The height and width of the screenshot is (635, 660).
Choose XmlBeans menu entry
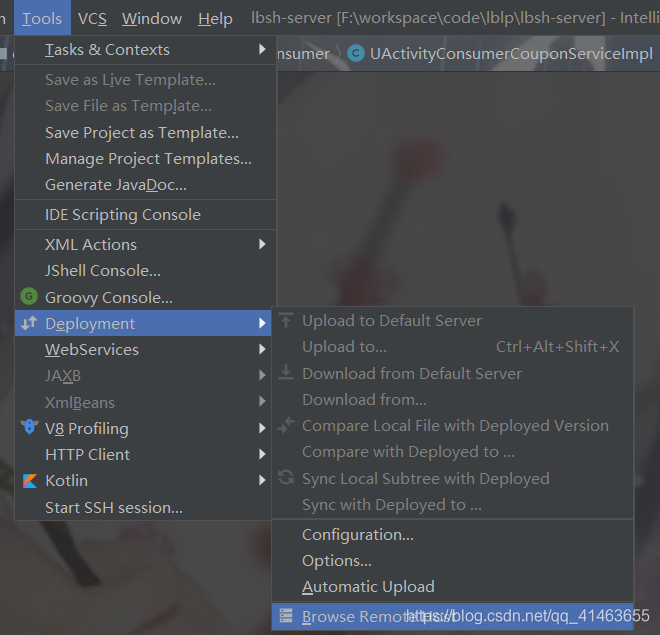pos(143,402)
